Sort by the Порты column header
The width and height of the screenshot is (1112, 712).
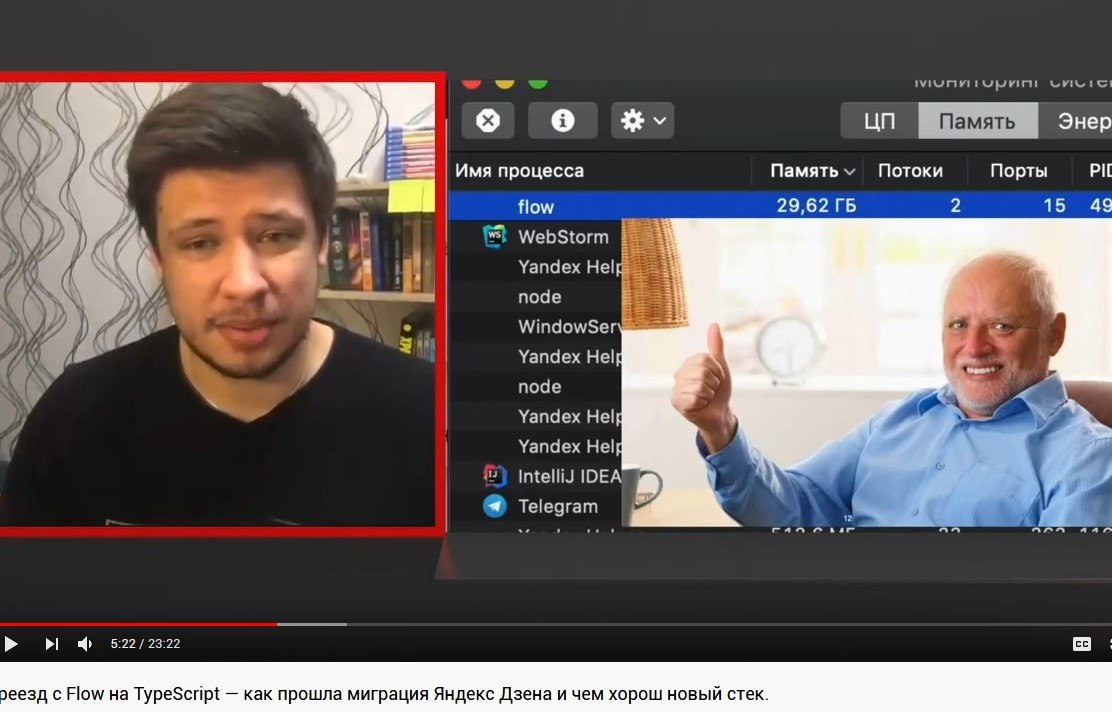1018,171
